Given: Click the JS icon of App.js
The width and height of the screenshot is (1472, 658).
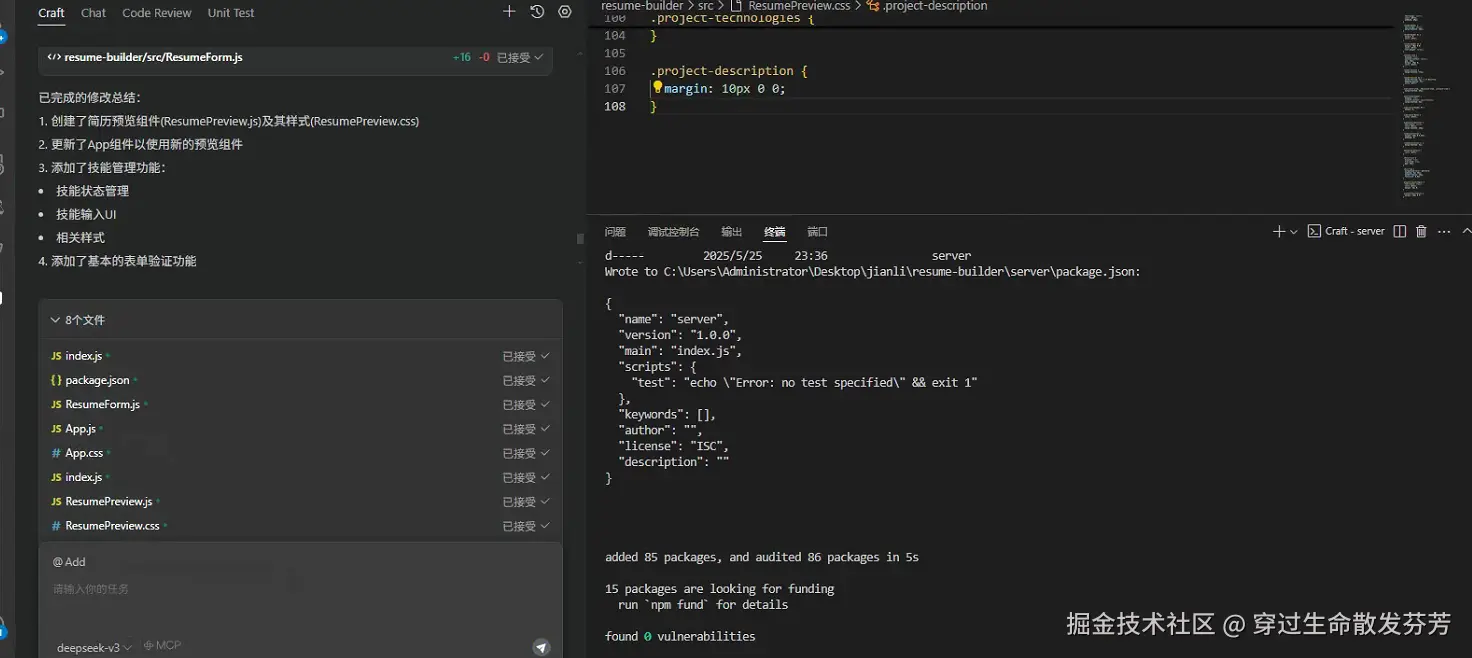Looking at the screenshot, I should click(x=56, y=428).
